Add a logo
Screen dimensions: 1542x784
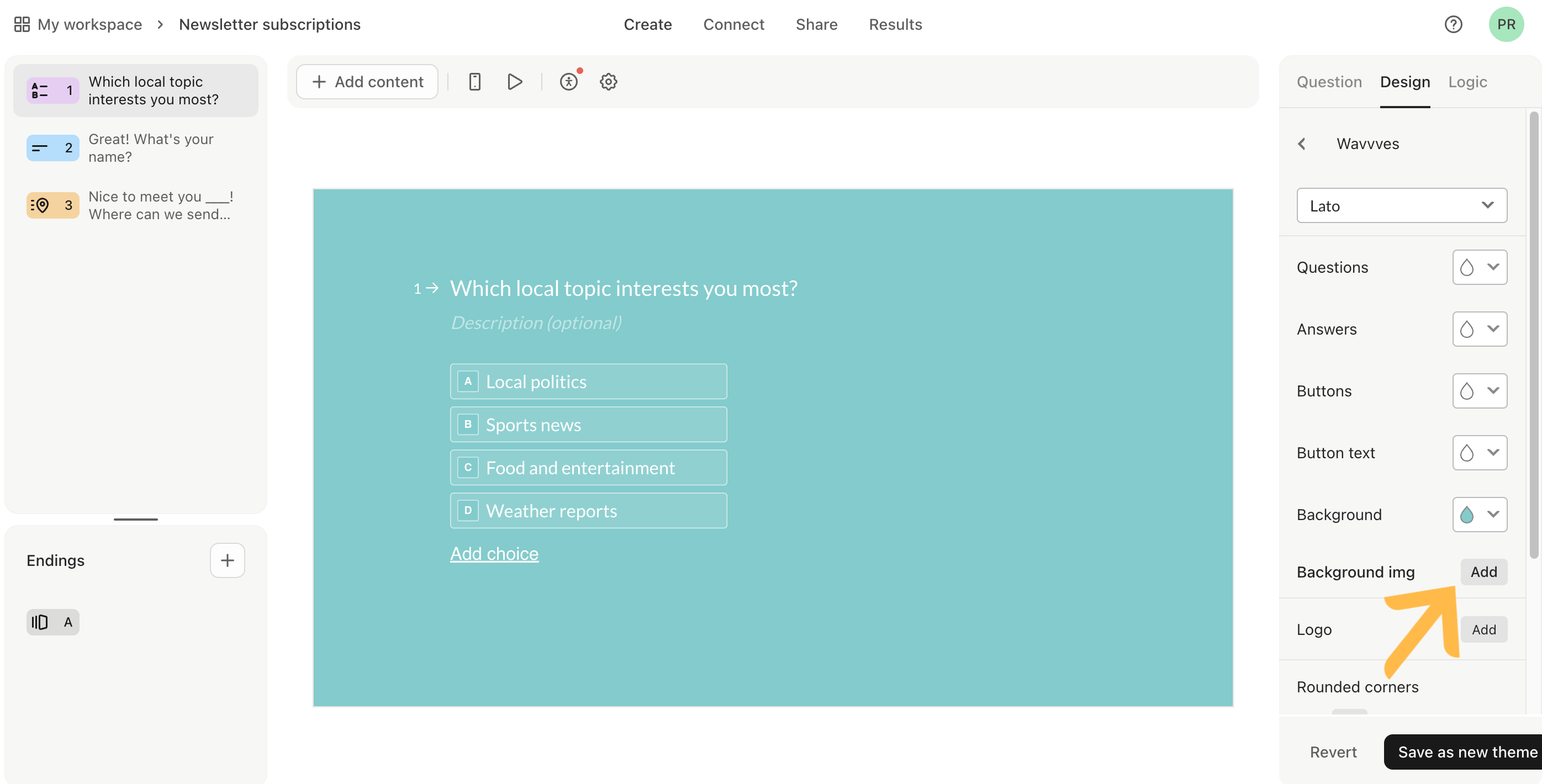tap(1483, 629)
